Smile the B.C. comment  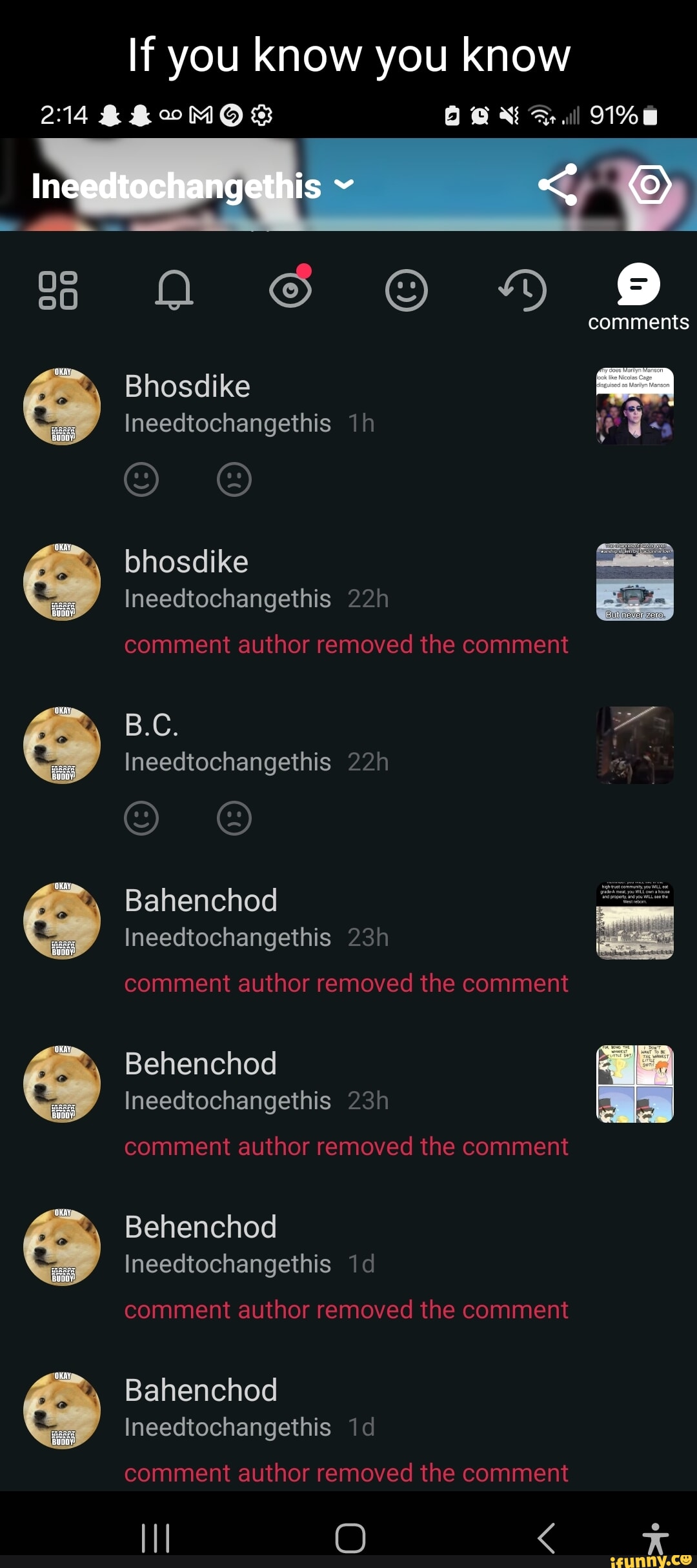(141, 818)
